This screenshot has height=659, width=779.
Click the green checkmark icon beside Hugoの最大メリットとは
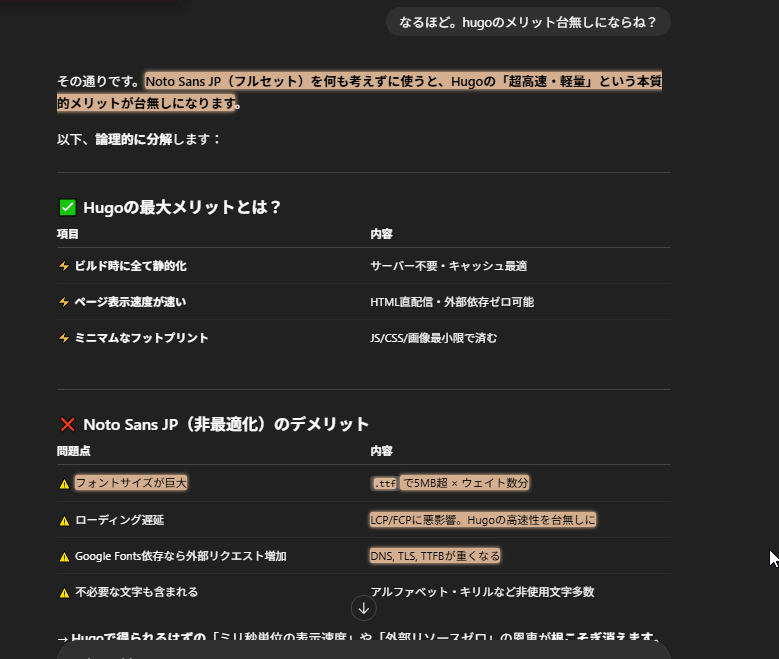point(67,208)
